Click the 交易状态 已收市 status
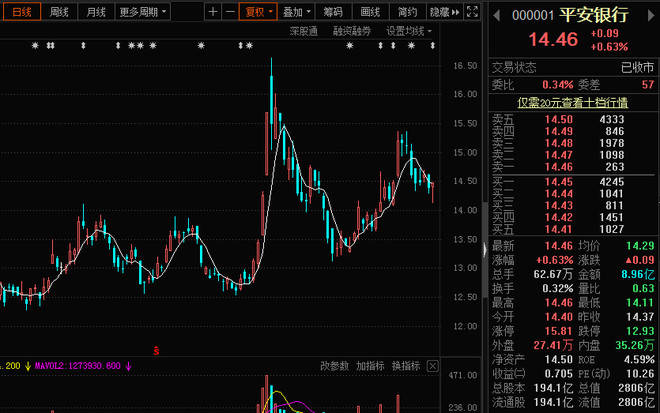Image resolution: width=660 pixels, height=413 pixels. pyautogui.click(x=637, y=67)
